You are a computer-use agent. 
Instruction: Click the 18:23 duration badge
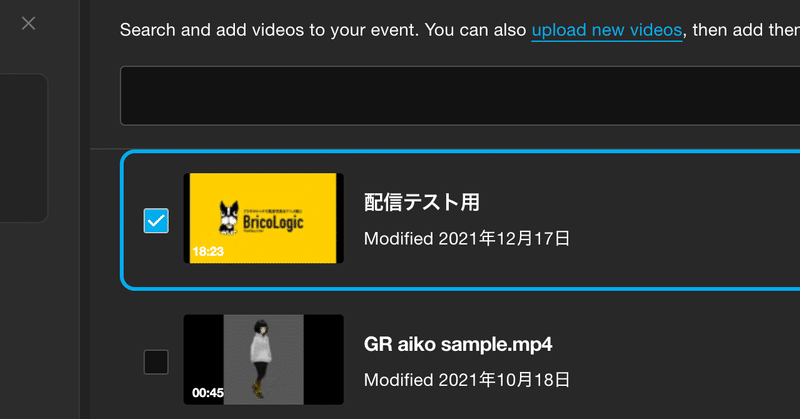point(208,251)
